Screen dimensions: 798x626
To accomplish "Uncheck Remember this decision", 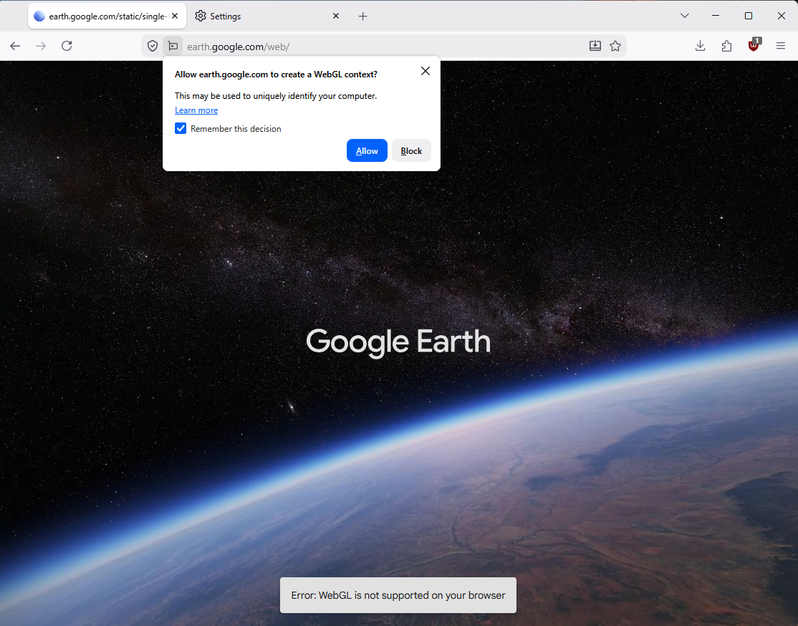I will tap(181, 128).
